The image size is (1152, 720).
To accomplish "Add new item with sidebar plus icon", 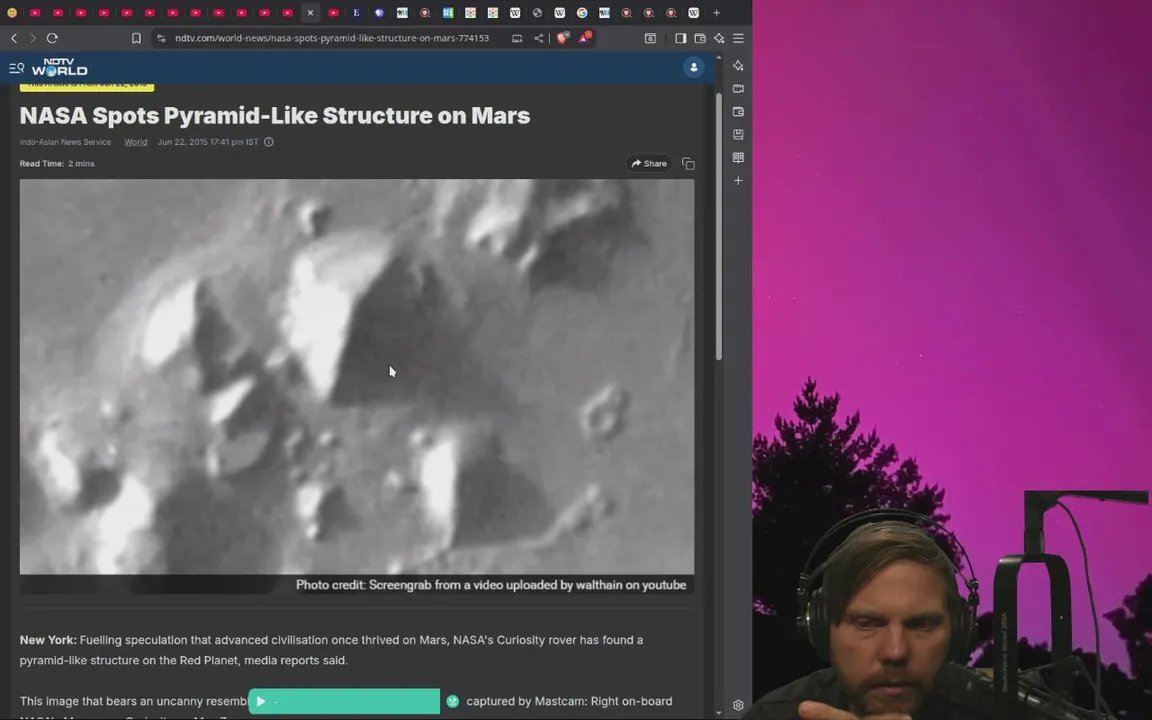I will click(x=738, y=181).
